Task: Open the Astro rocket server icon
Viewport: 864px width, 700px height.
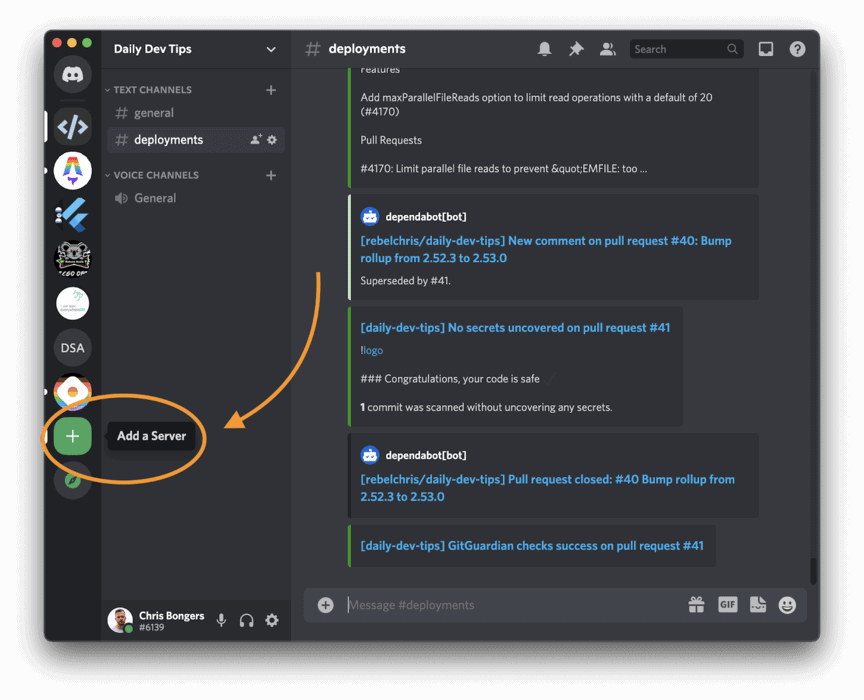Action: (73, 171)
